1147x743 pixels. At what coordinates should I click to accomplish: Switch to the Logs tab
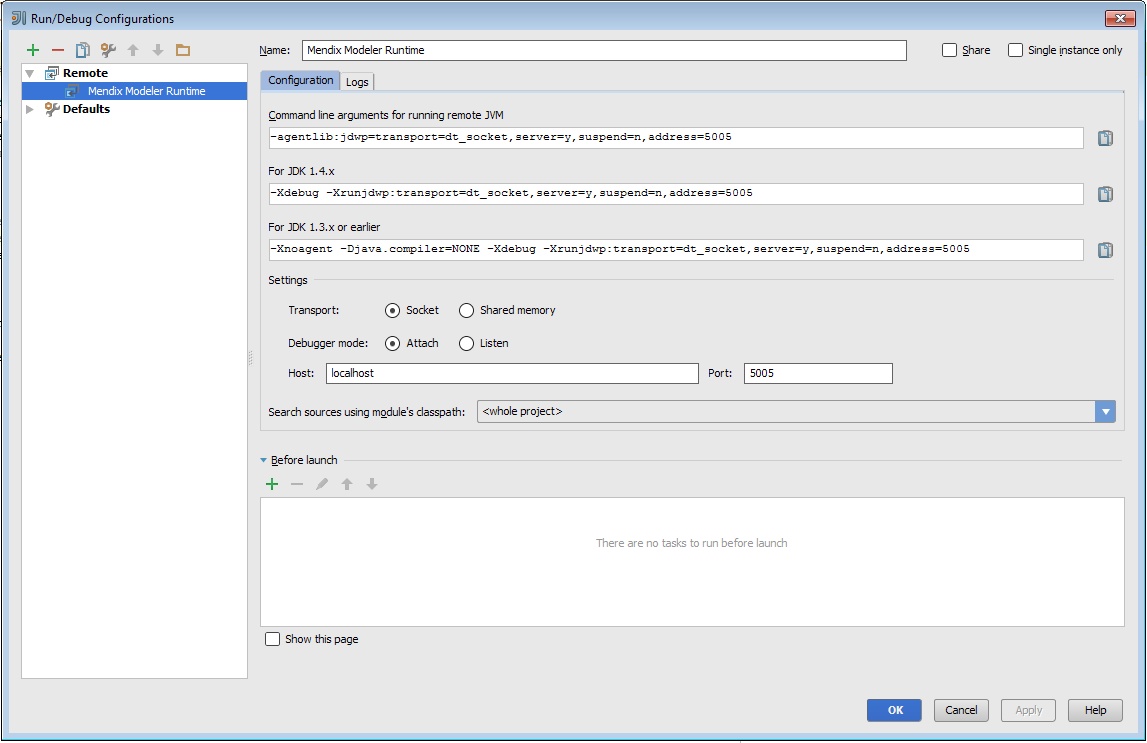tap(357, 82)
